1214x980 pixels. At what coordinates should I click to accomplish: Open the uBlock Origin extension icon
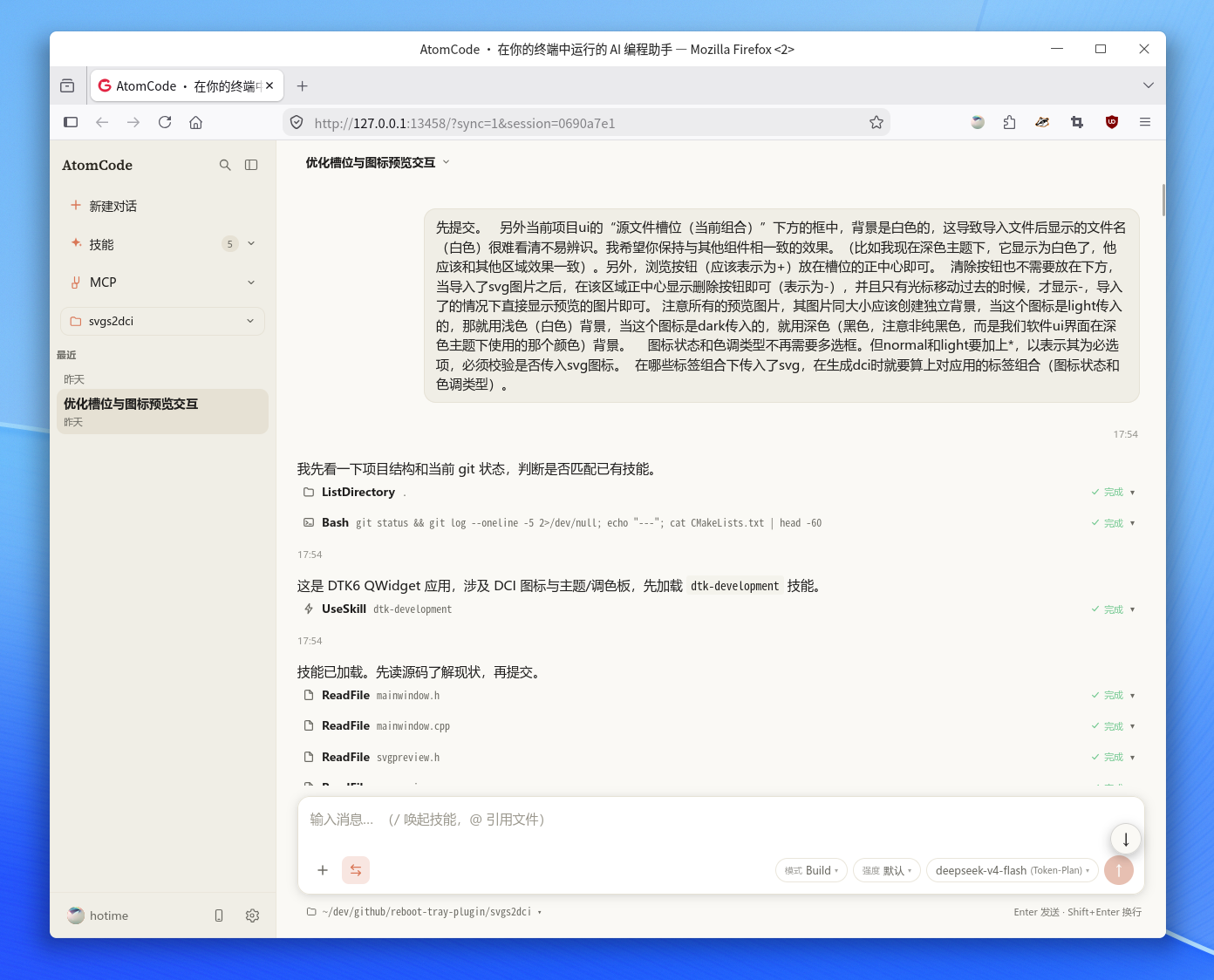pyautogui.click(x=1112, y=122)
